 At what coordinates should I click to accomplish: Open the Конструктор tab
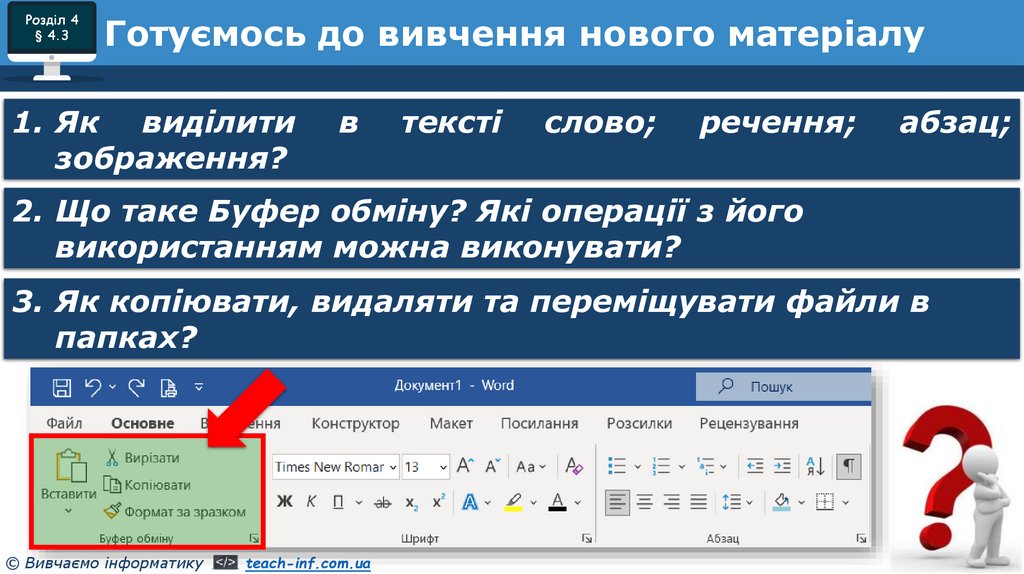click(355, 423)
